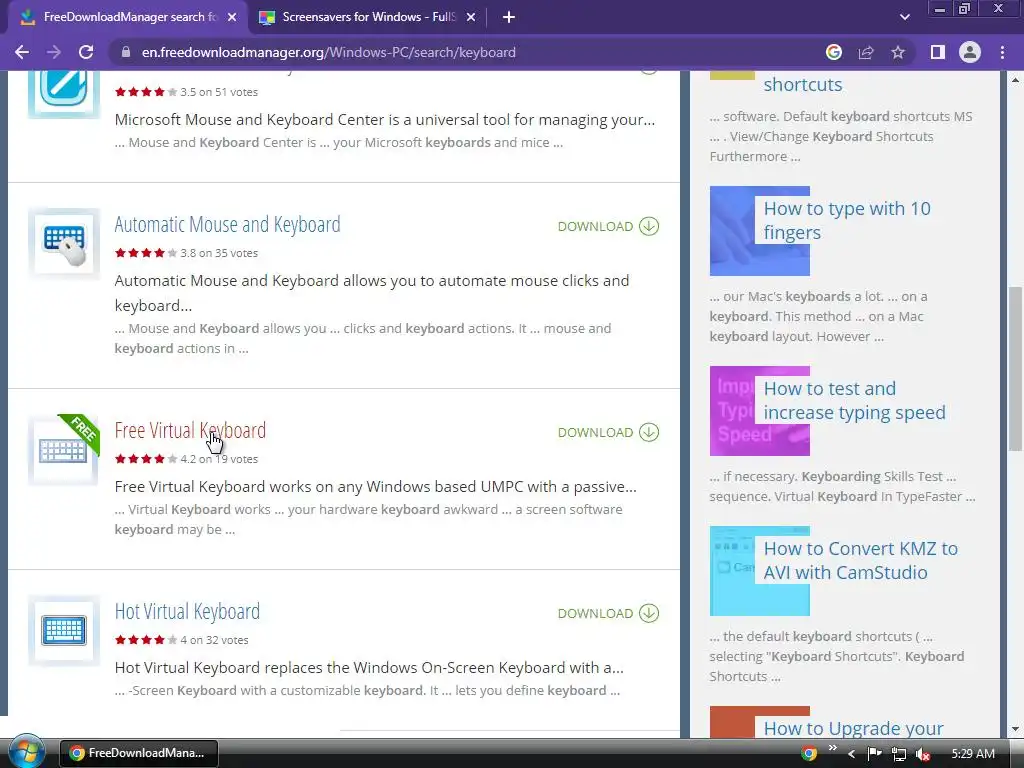Click '4.2 on 19 votes' rating text
Viewport: 1024px width, 768px height.
pyautogui.click(x=219, y=459)
